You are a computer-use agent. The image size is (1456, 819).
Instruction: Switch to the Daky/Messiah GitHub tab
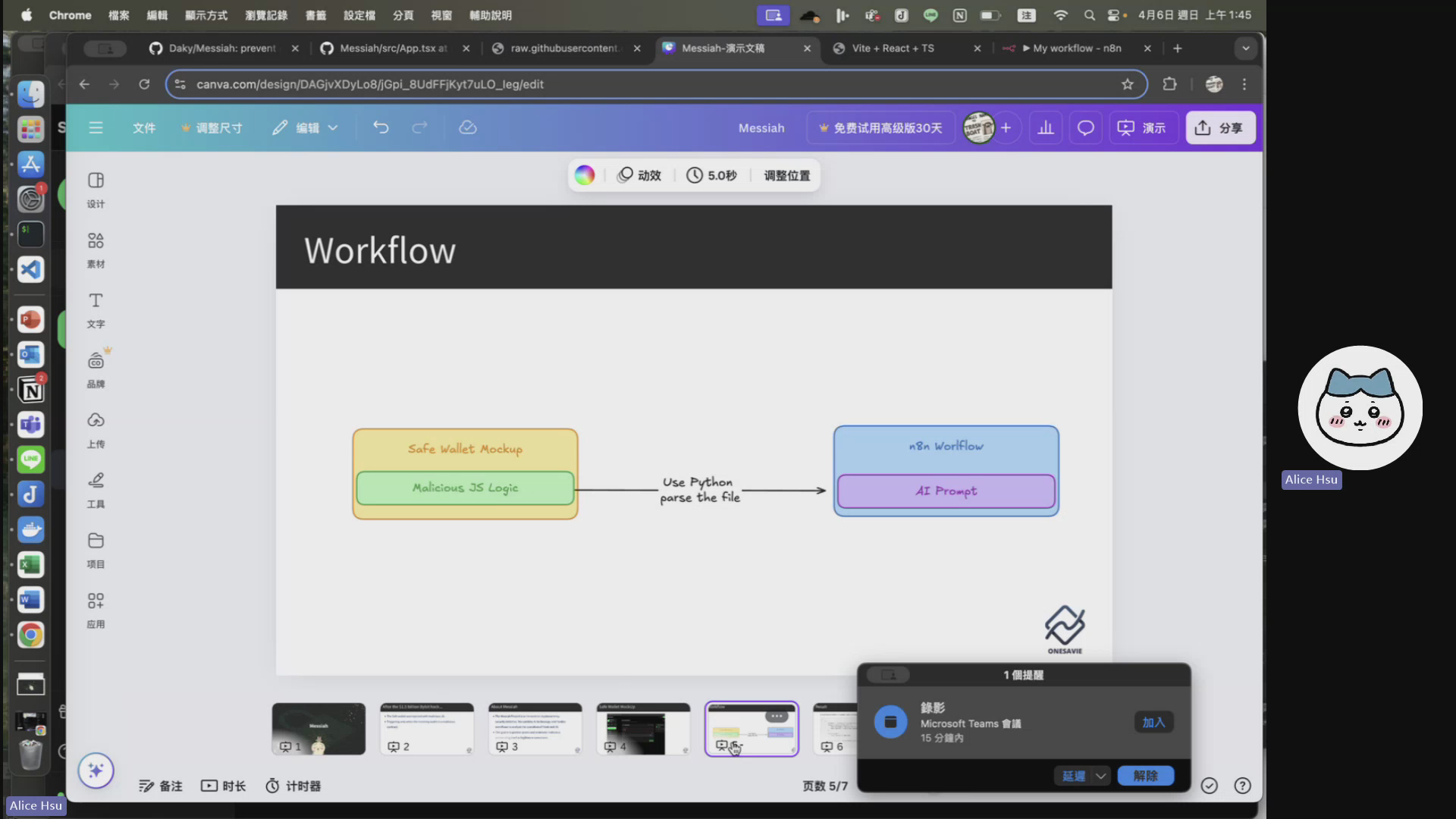click(224, 48)
